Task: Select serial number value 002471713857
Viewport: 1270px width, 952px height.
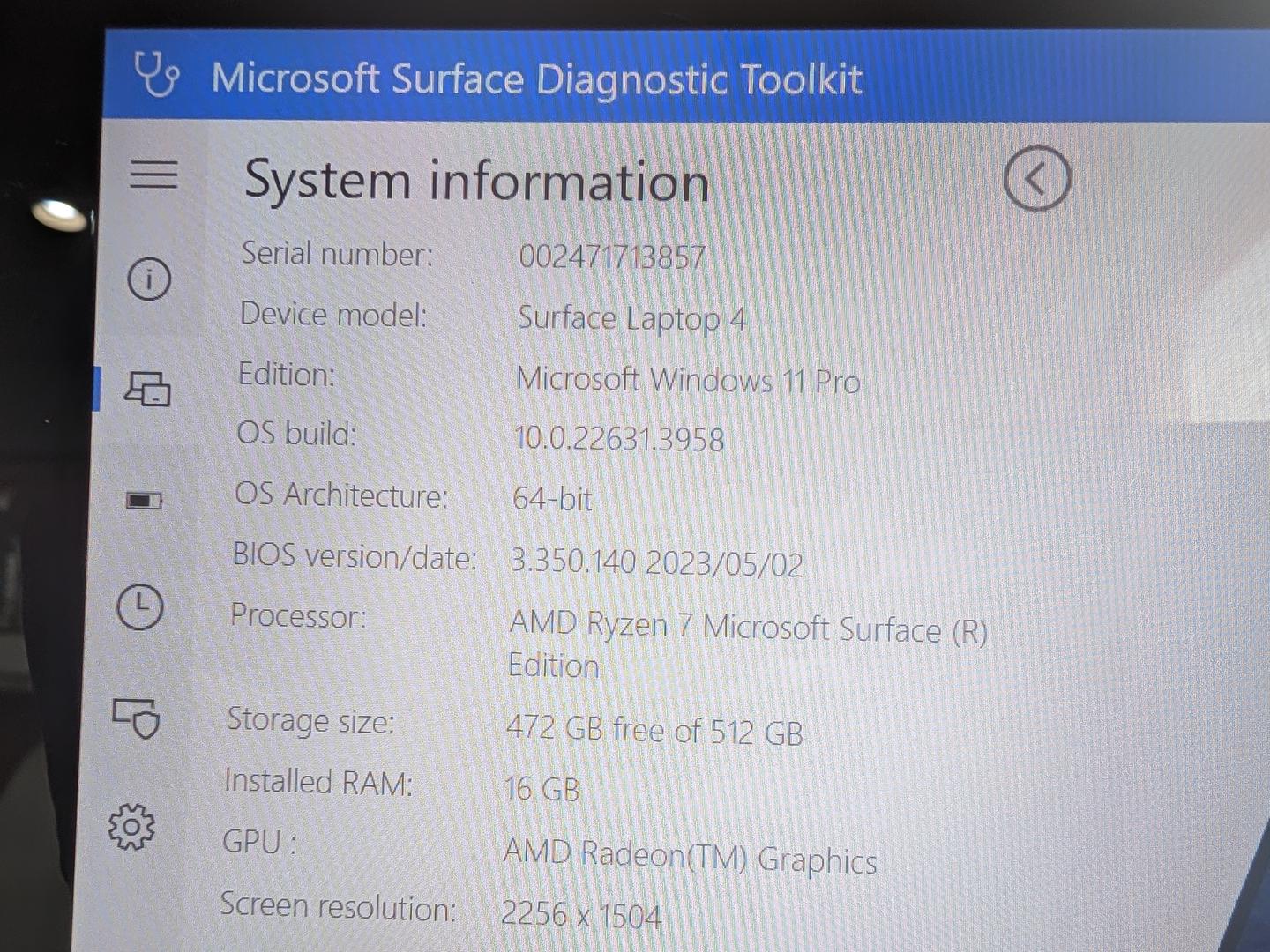Action: 612,257
